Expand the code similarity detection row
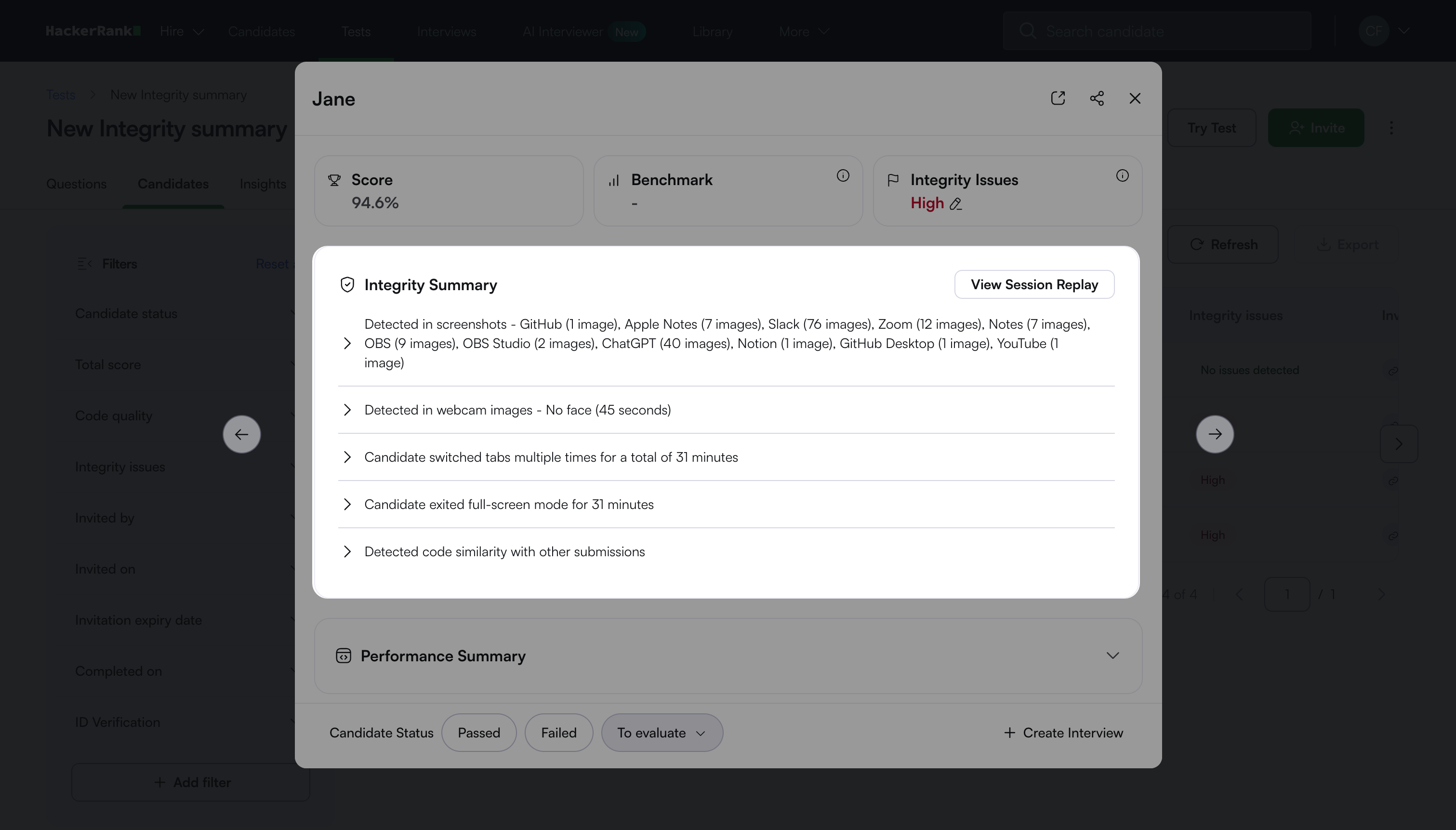Screen dimensions: 1456x830 [347, 551]
